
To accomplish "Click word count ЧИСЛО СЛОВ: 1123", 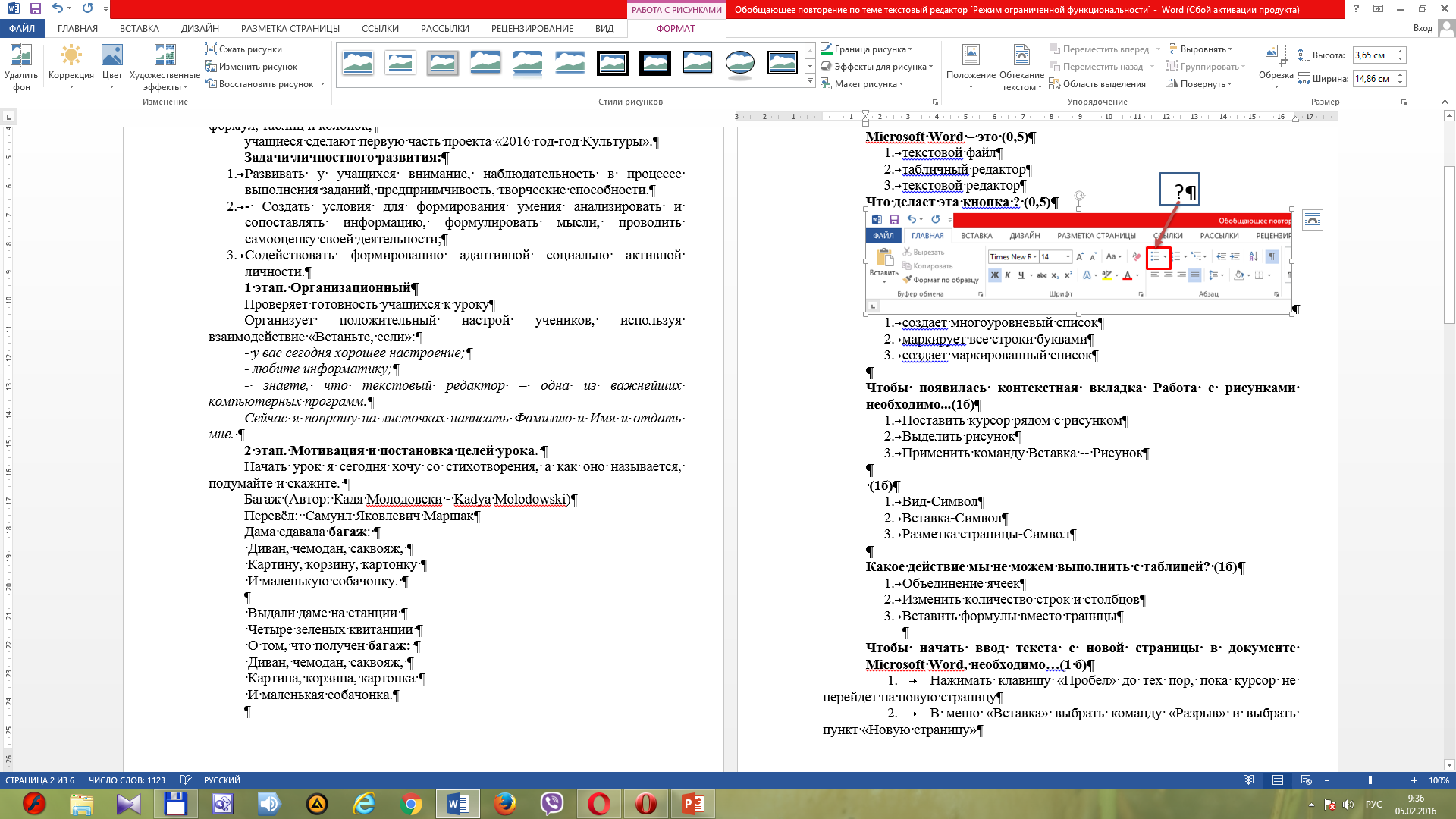I will click(127, 780).
